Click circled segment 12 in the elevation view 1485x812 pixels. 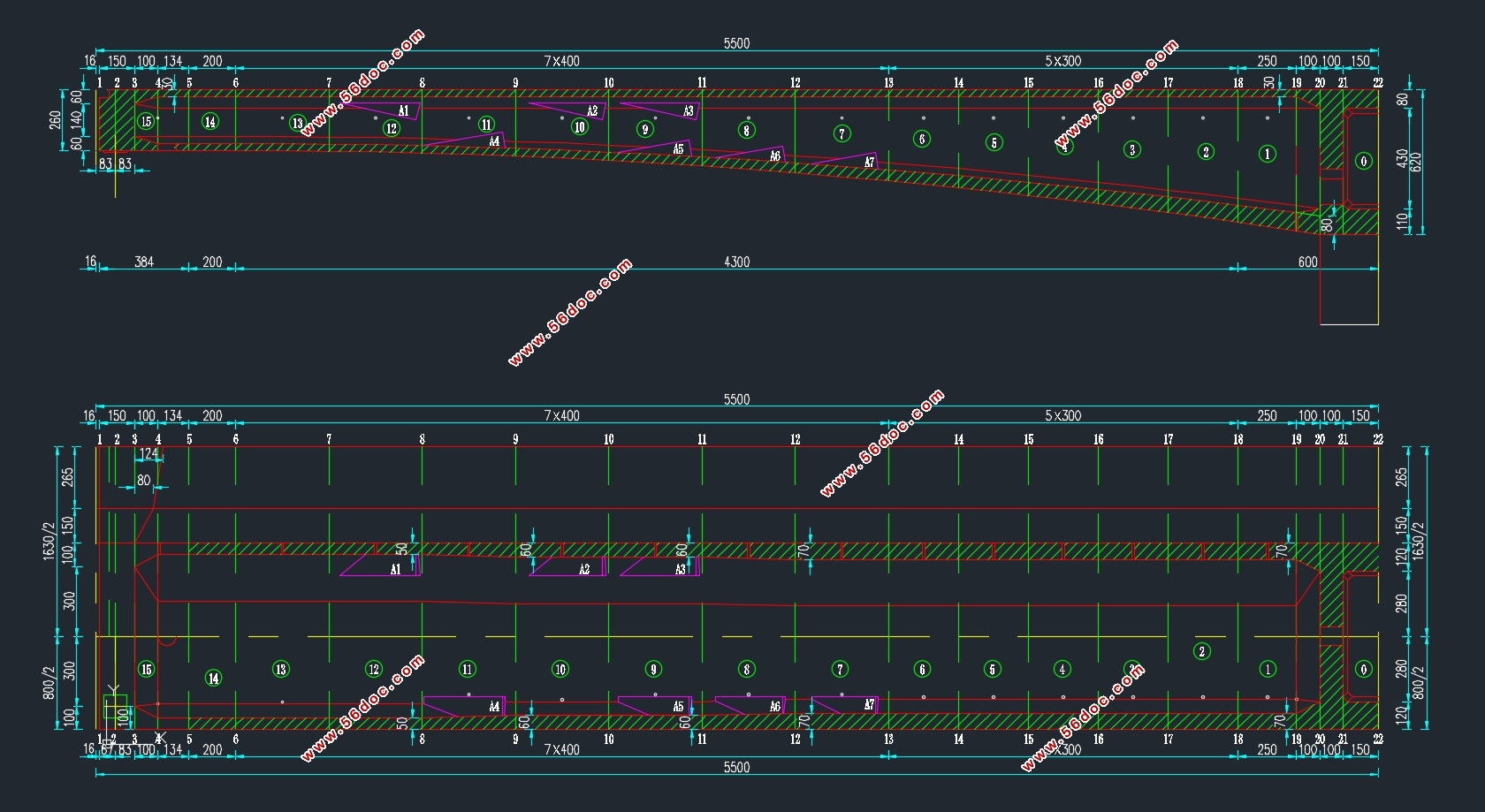(392, 129)
